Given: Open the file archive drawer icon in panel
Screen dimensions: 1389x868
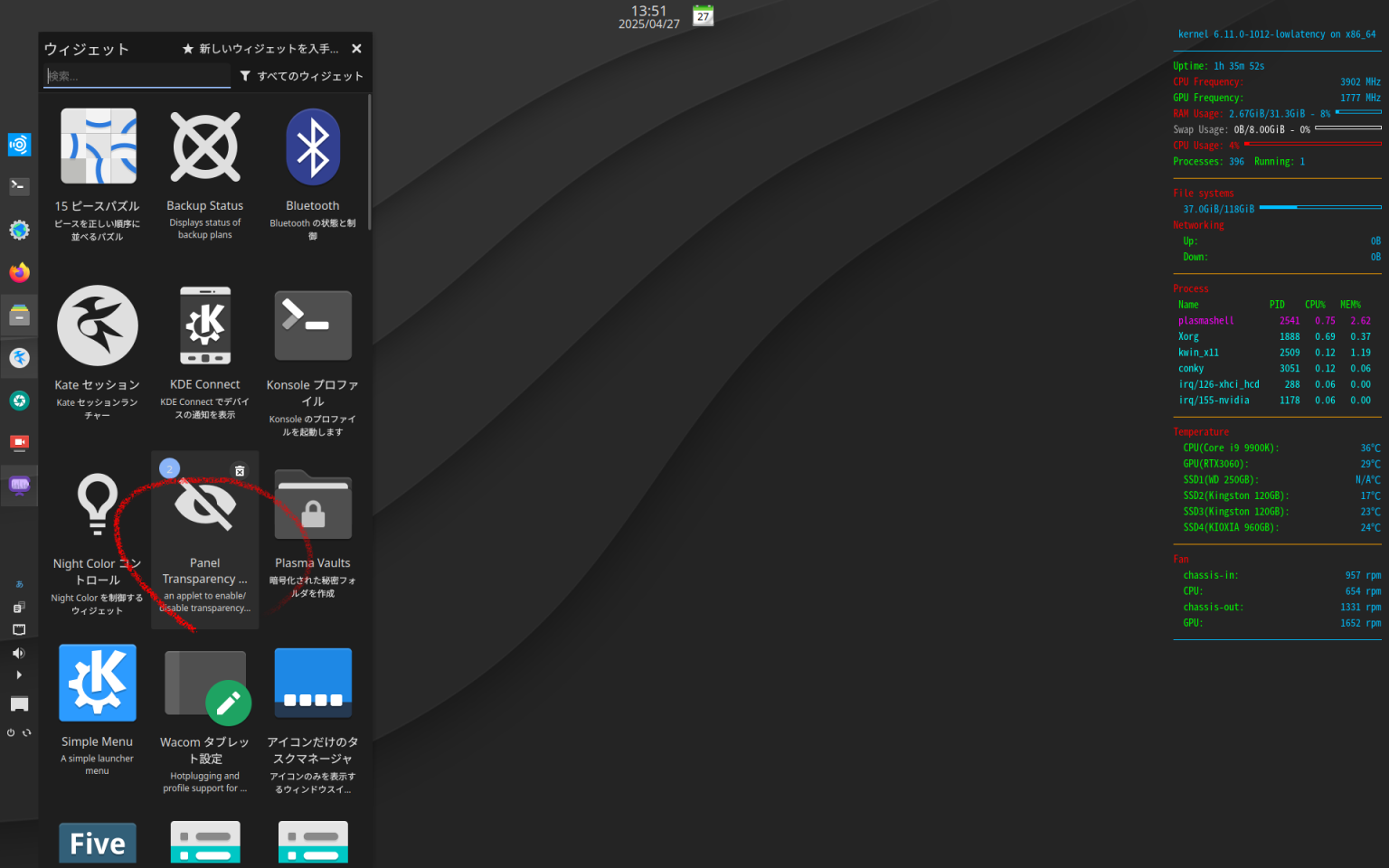Looking at the screenshot, I should (19, 315).
